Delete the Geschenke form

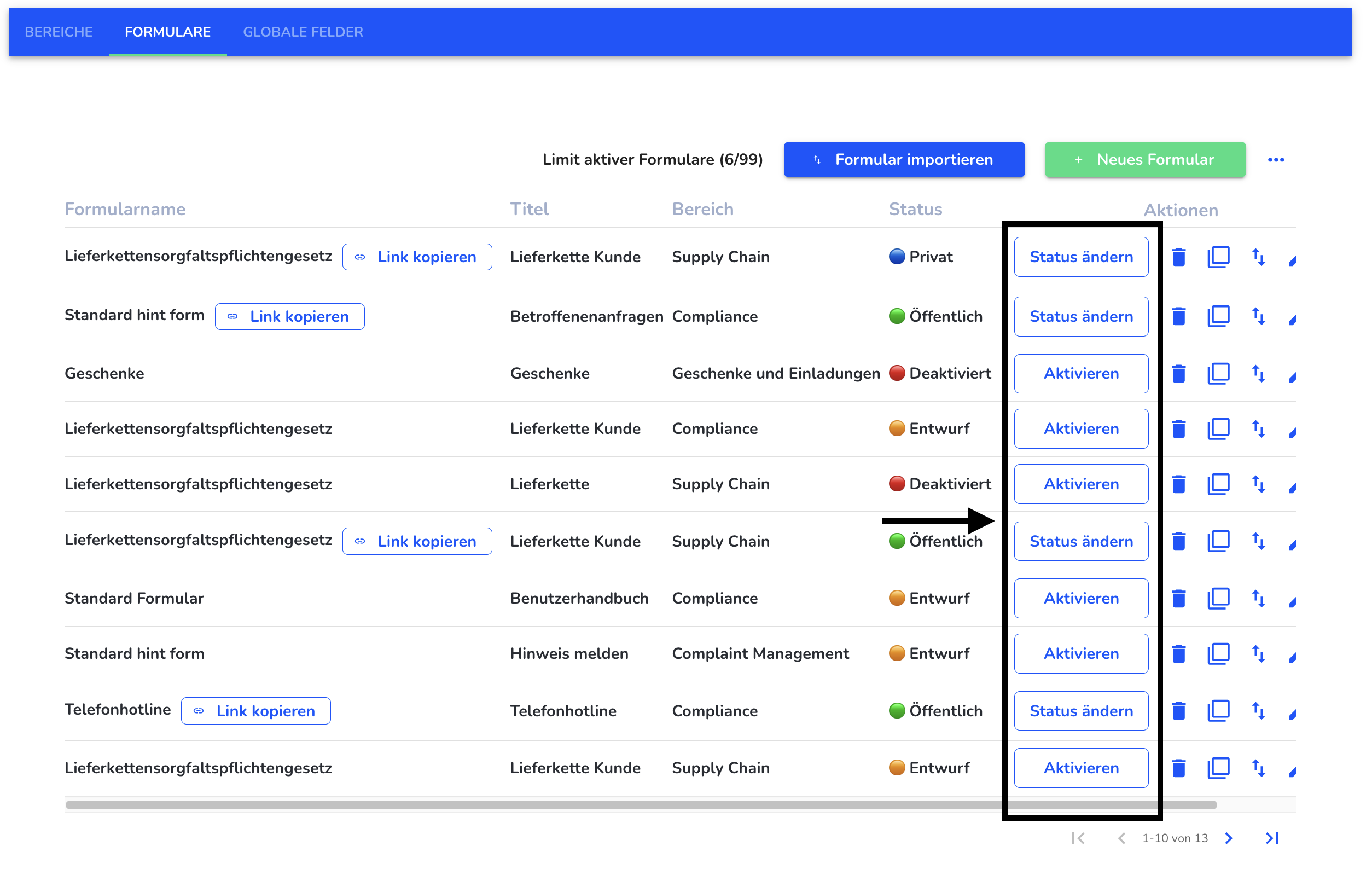1179,374
